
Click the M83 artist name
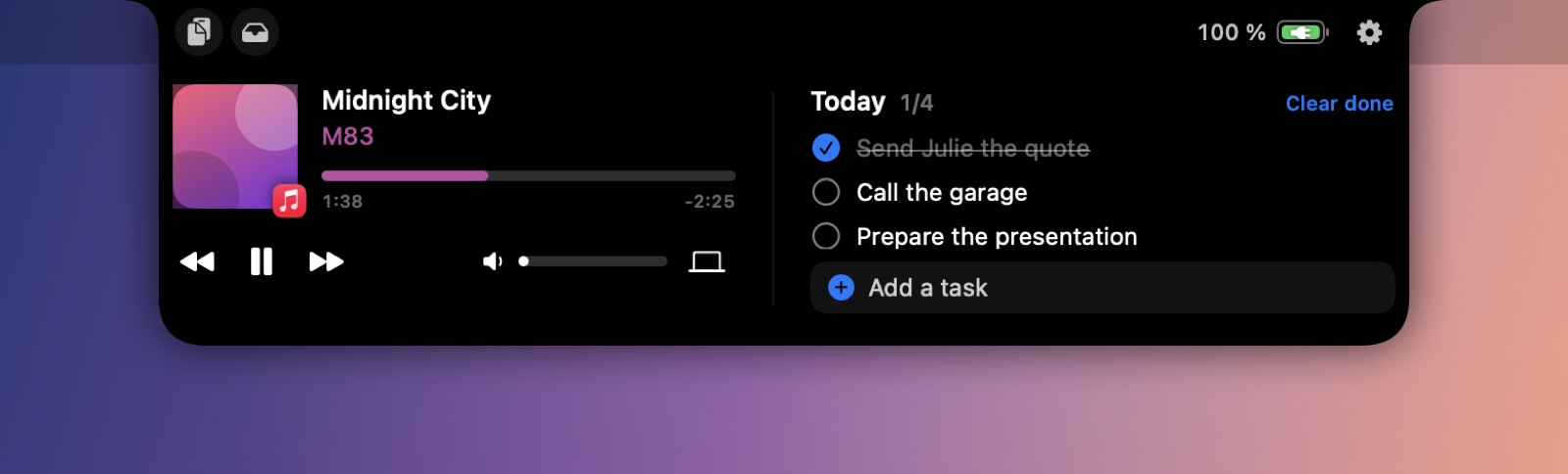coord(348,136)
